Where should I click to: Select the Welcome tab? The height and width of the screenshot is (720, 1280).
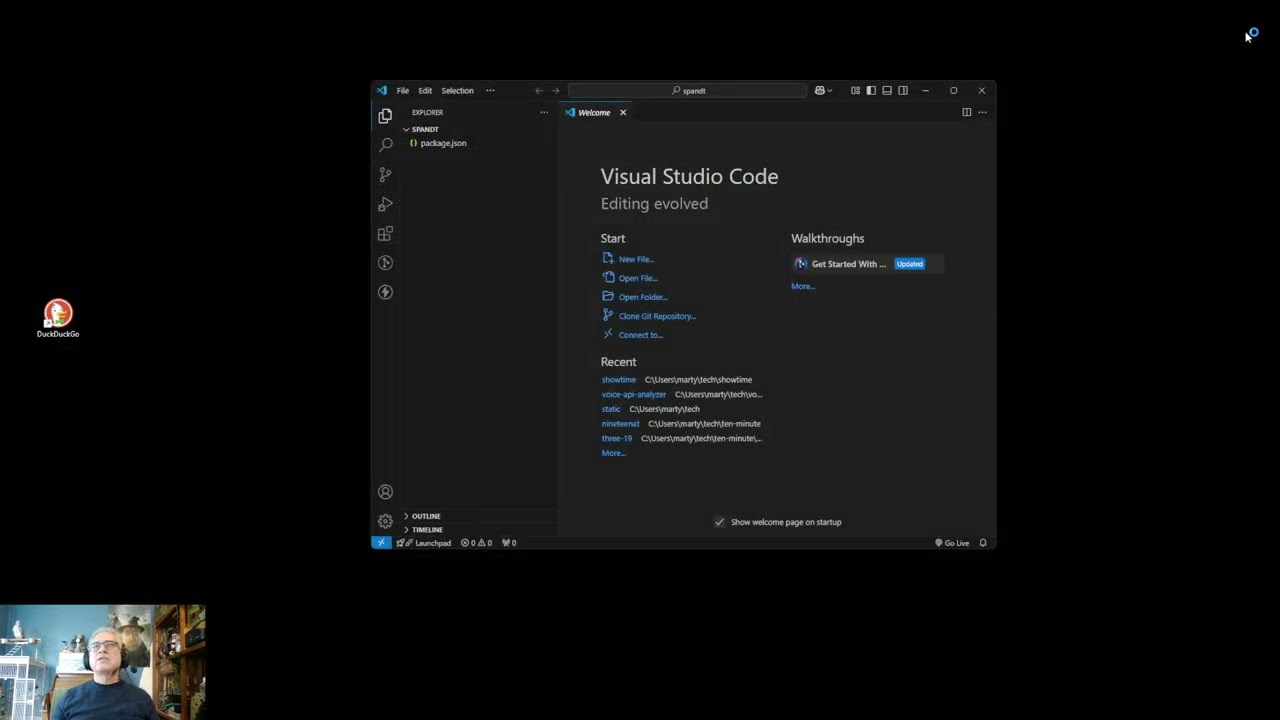(595, 113)
